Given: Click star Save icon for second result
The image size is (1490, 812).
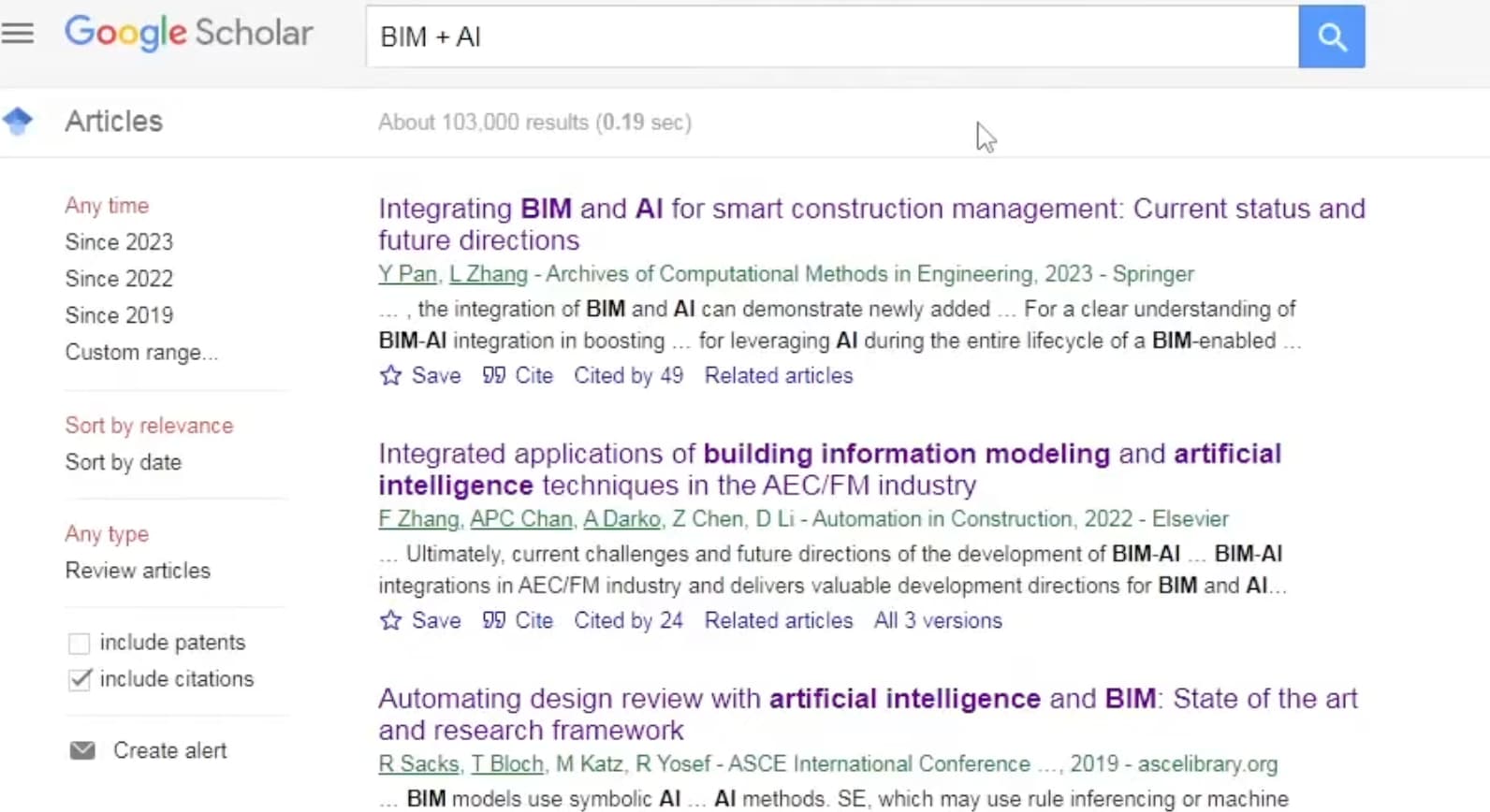Looking at the screenshot, I should [390, 621].
